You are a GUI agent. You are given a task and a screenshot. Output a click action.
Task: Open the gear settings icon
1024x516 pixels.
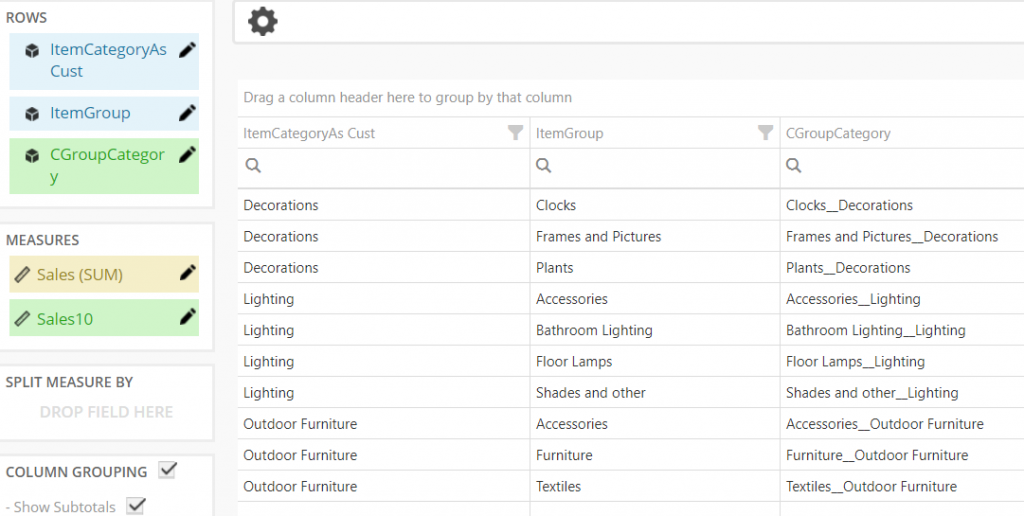[263, 22]
